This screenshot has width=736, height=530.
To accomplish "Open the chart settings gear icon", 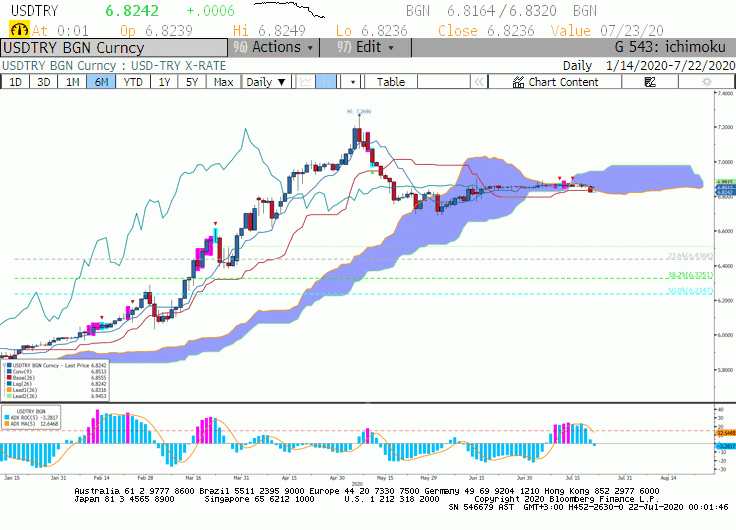I will [706, 82].
